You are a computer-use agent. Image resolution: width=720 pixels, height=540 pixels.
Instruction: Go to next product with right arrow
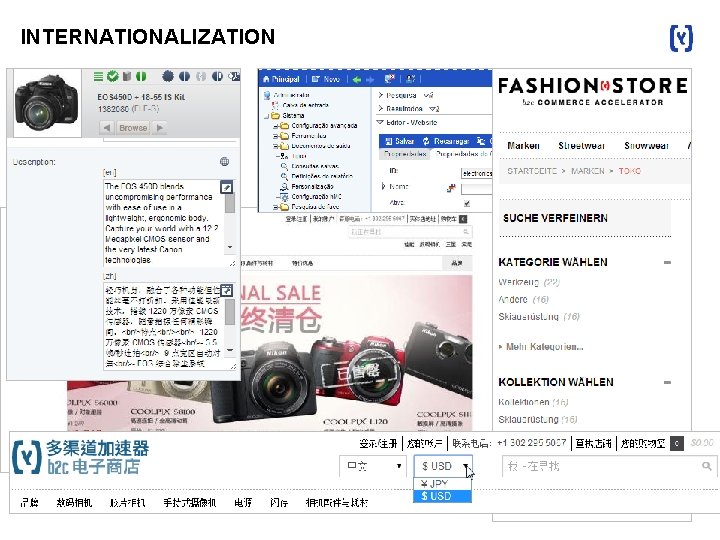[x=159, y=128]
